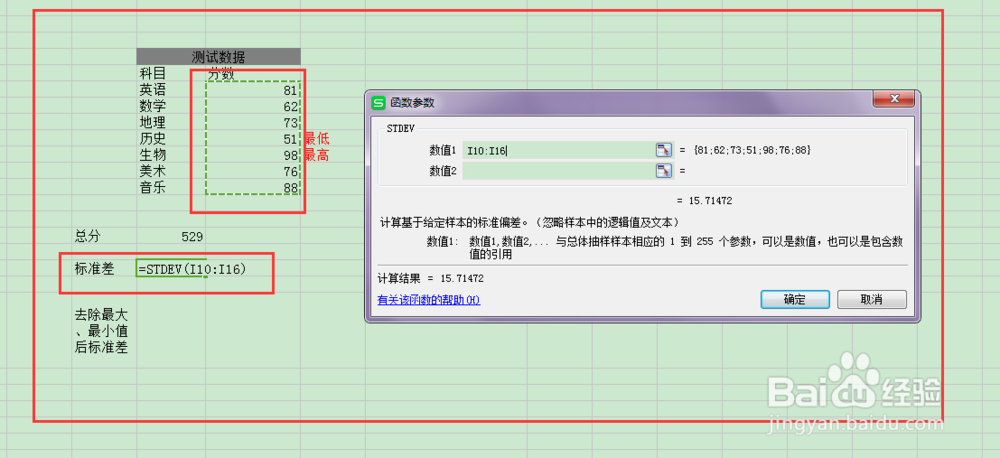Image resolution: width=1000 pixels, height=458 pixels.
Task: Select the 总分 label cell
Action: [104, 237]
